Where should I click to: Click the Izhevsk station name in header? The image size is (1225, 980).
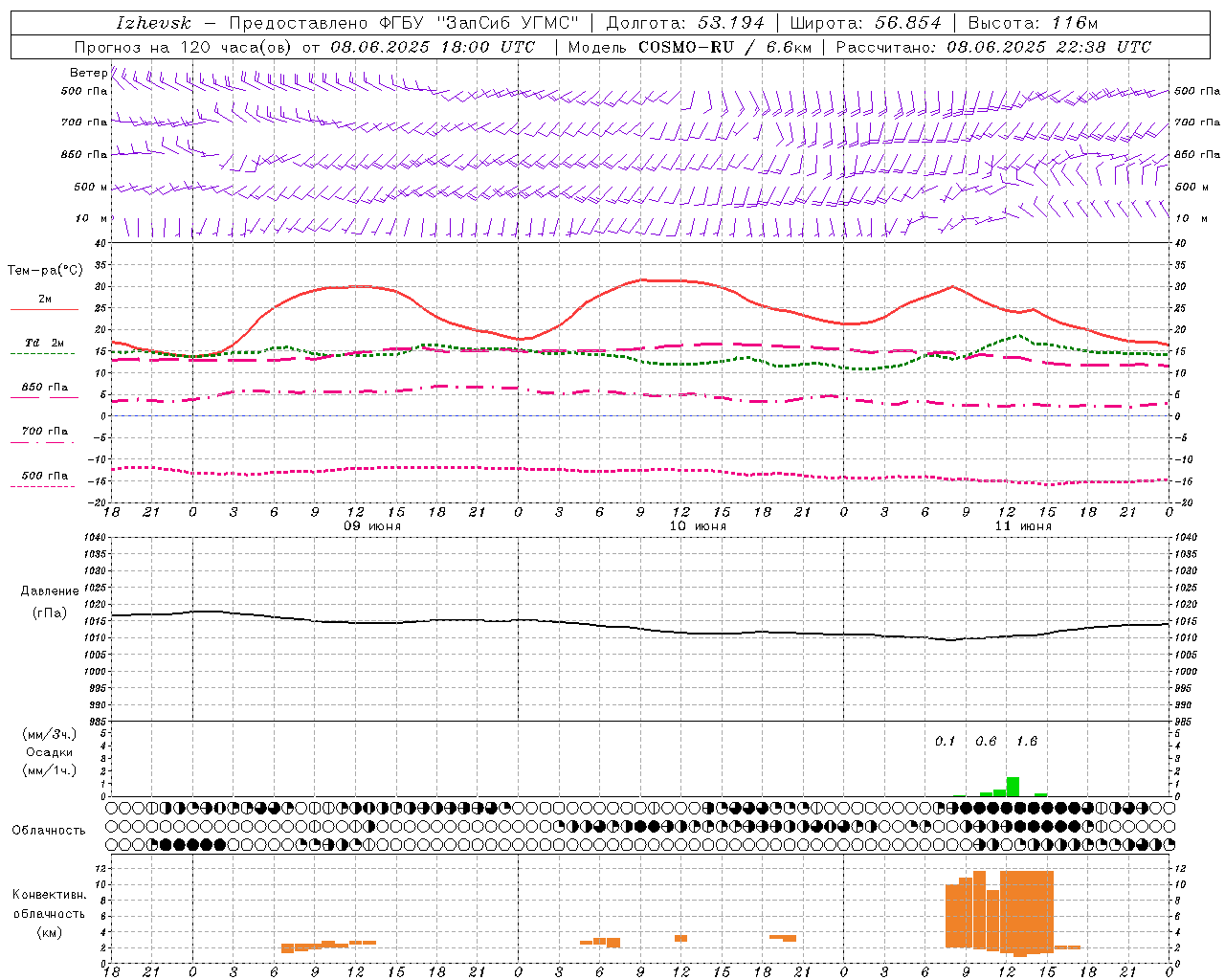[x=154, y=23]
